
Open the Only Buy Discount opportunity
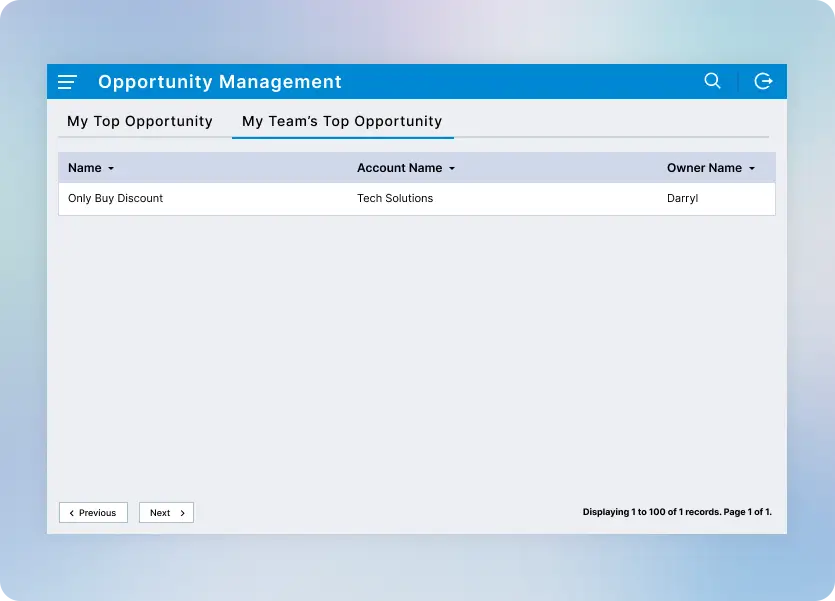pos(115,198)
